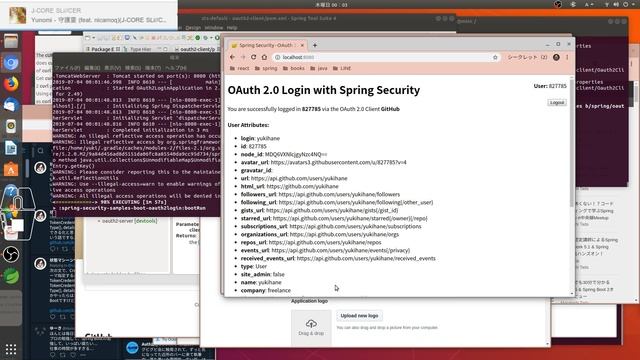Open the LINE bookmarks folder
640x360 pixels.
click(342, 68)
